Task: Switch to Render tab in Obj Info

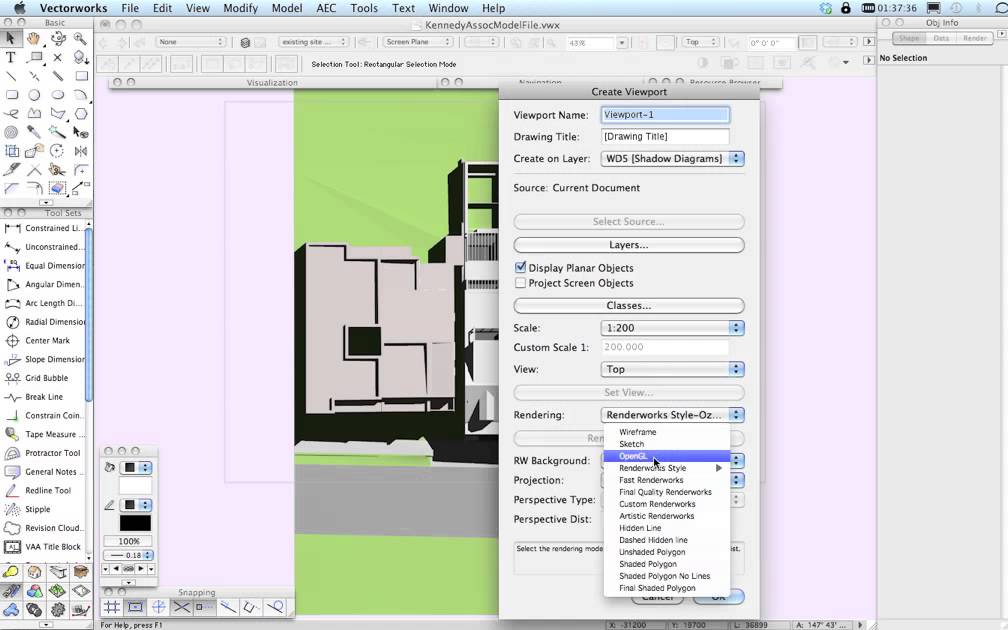Action: tap(975, 39)
